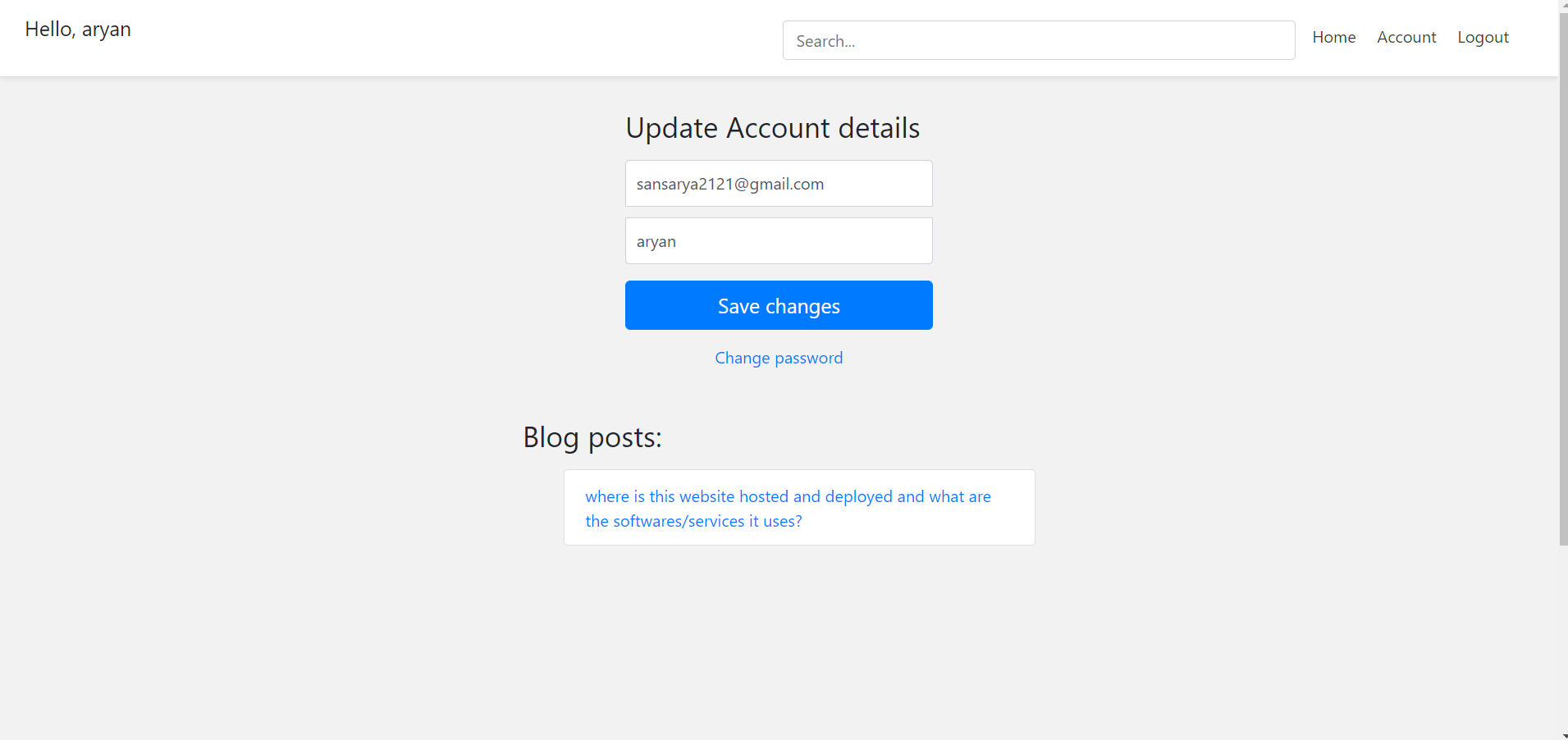Image resolution: width=1568 pixels, height=740 pixels.
Task: Click the Save changes button
Action: pyautogui.click(x=779, y=305)
